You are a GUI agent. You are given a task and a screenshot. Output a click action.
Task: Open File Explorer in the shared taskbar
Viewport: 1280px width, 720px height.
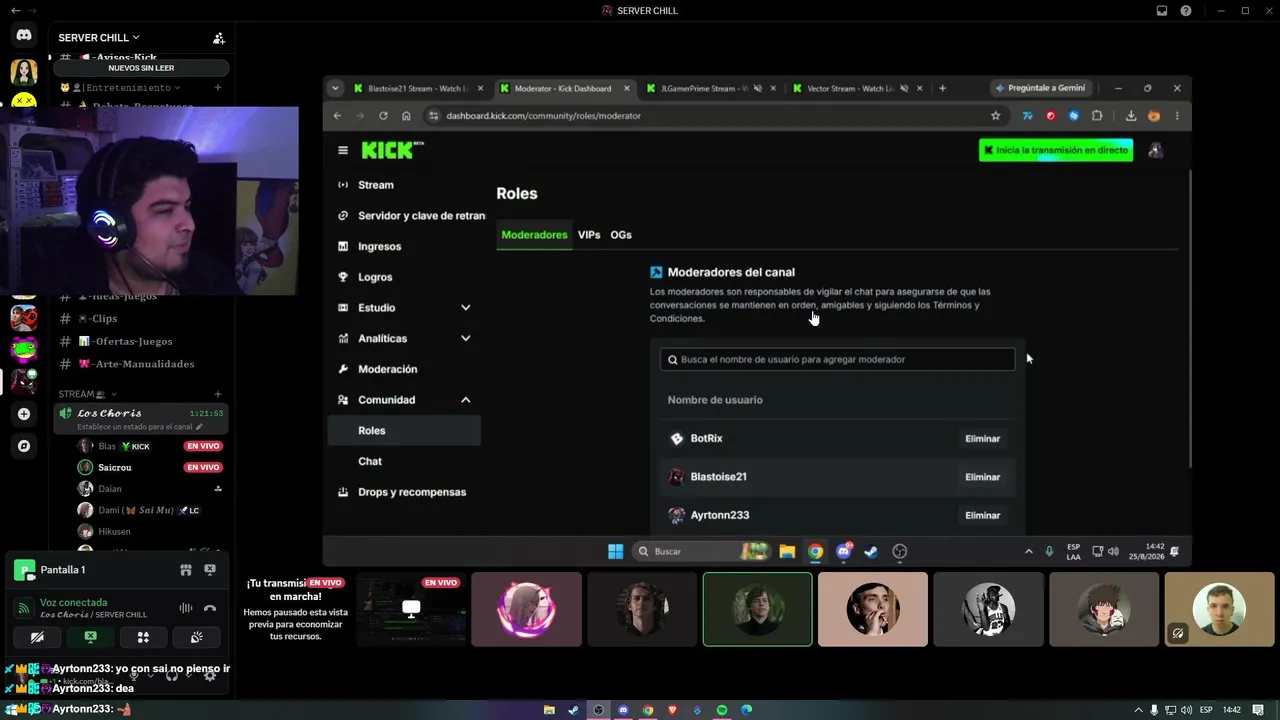point(787,551)
